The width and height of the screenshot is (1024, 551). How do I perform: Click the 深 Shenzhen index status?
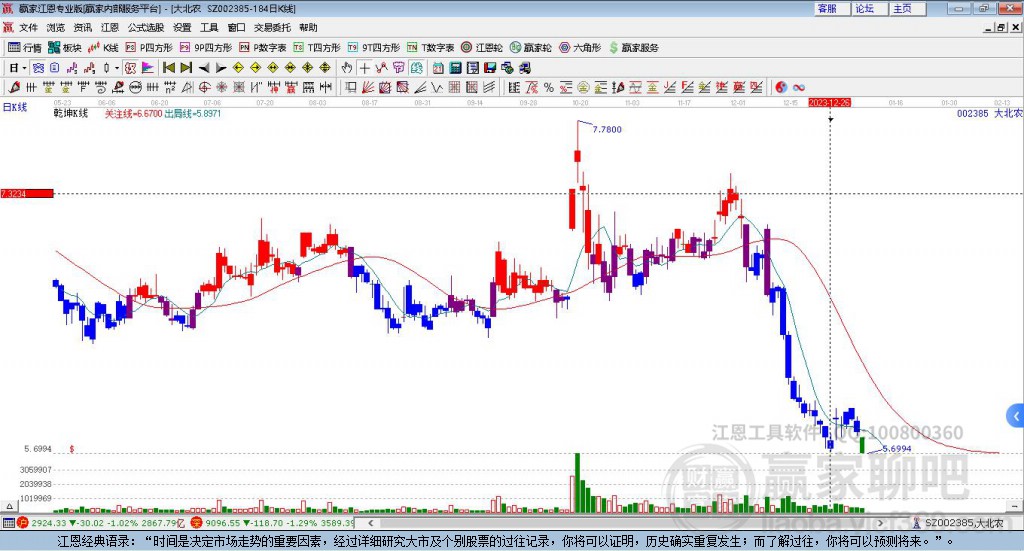pos(197,523)
